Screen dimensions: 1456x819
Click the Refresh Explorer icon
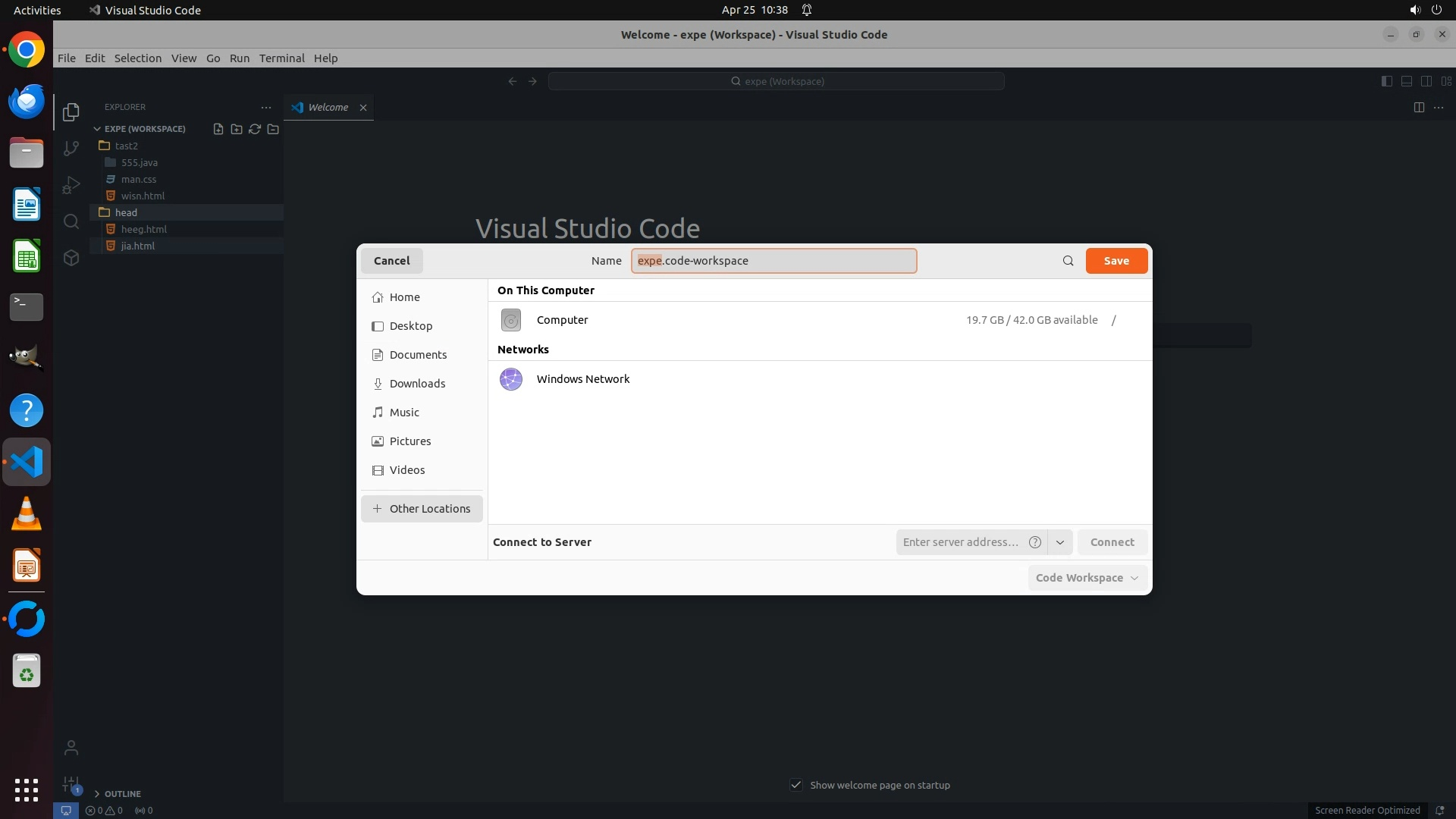tap(255, 129)
